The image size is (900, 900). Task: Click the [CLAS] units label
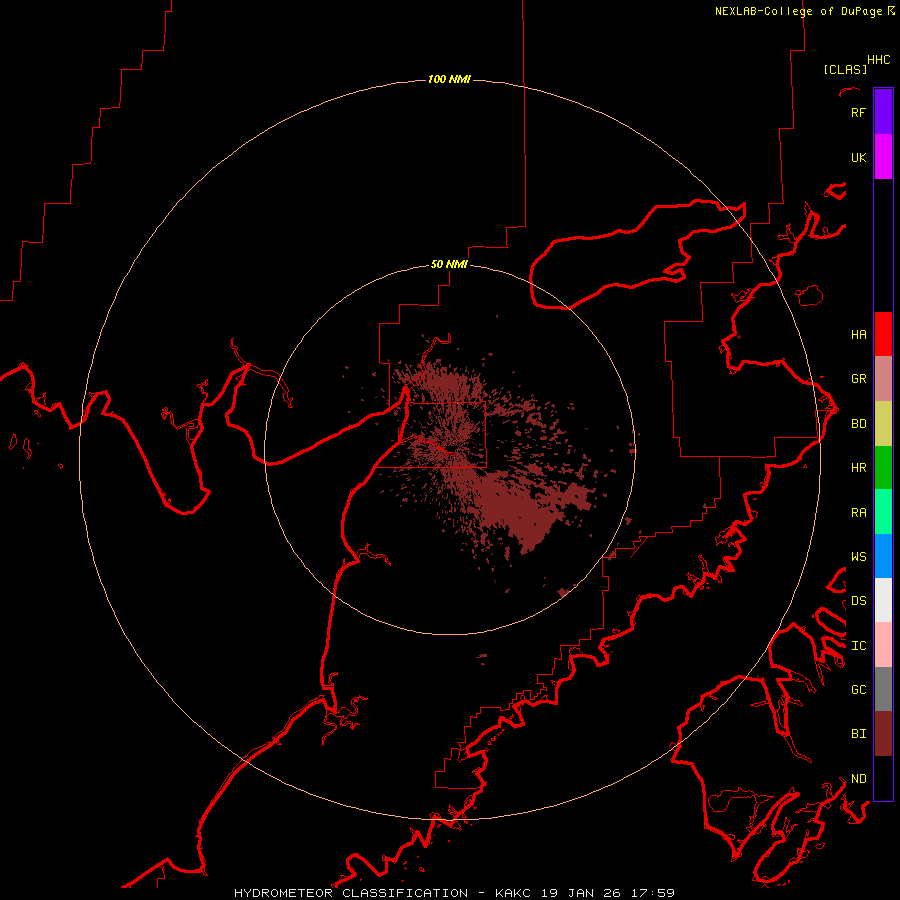[x=845, y=69]
